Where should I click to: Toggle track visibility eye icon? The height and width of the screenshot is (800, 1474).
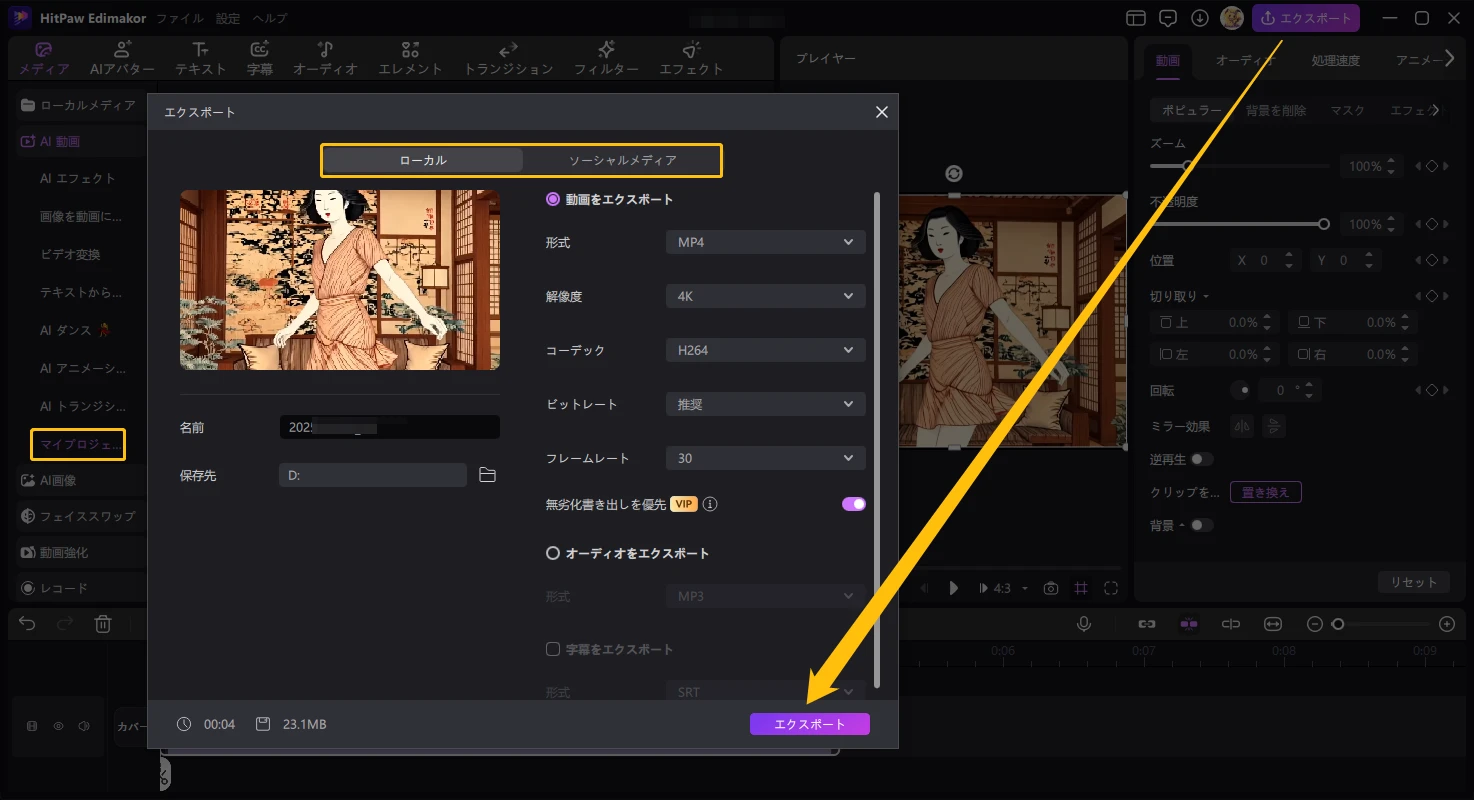(x=58, y=726)
